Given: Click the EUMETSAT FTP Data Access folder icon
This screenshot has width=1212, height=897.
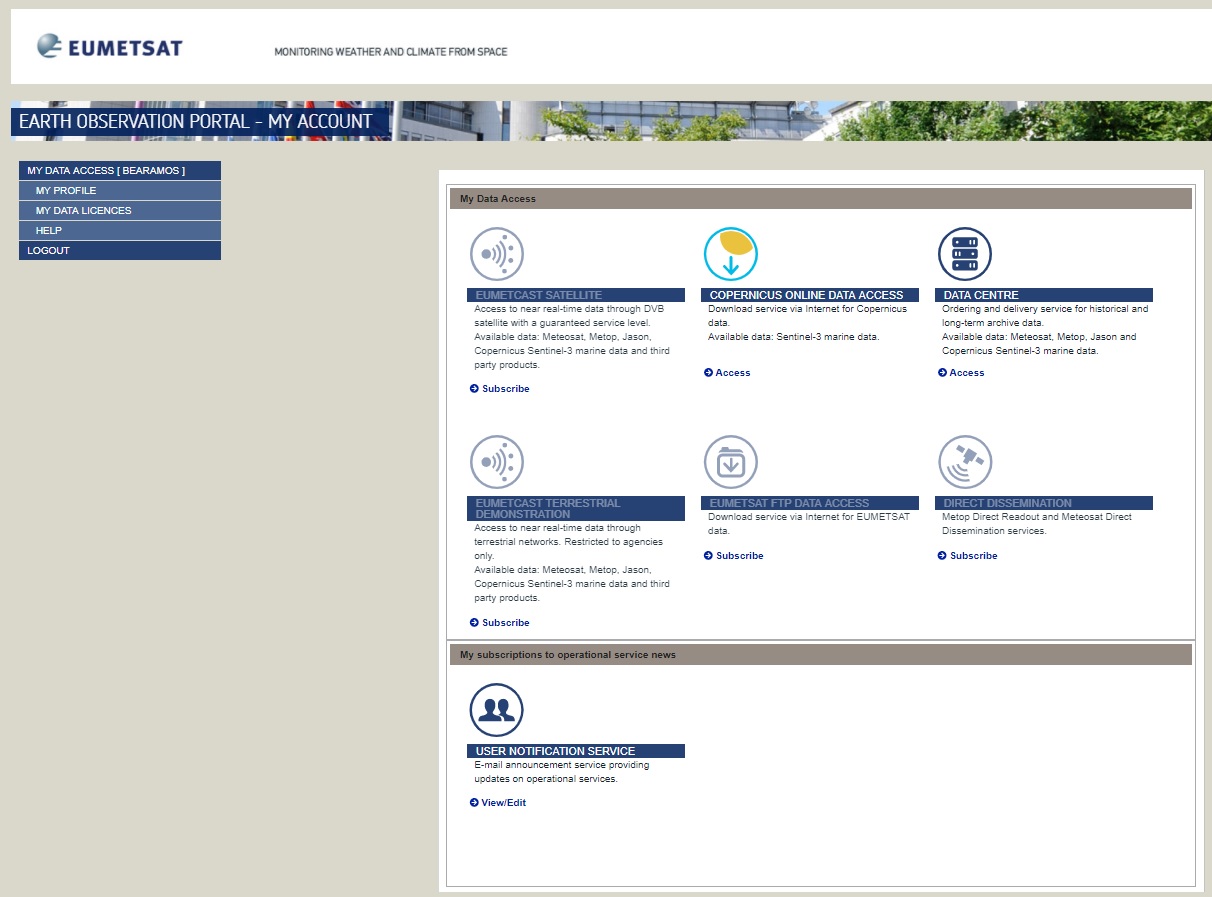Looking at the screenshot, I should 731,462.
